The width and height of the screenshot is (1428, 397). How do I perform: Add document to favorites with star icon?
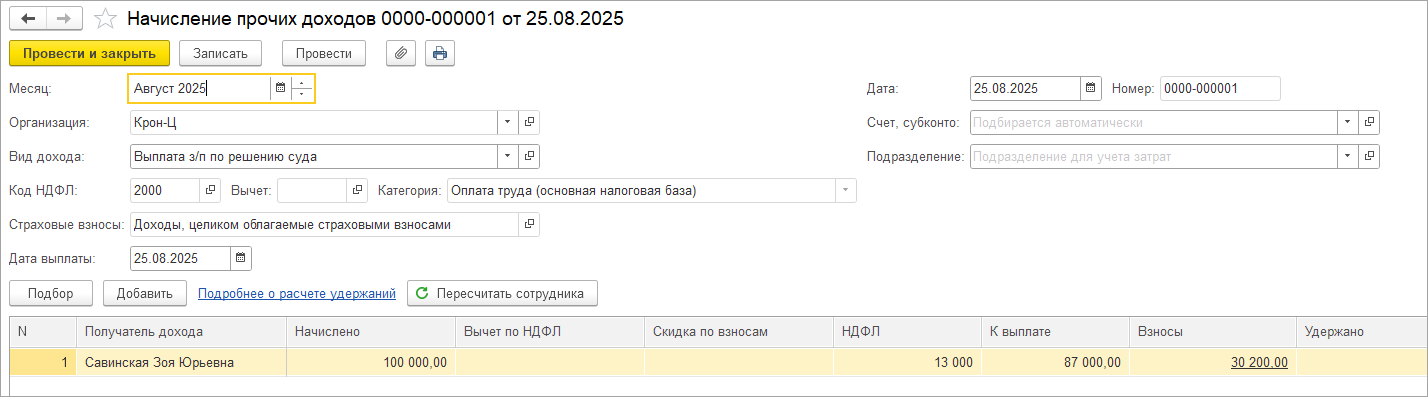[104, 19]
